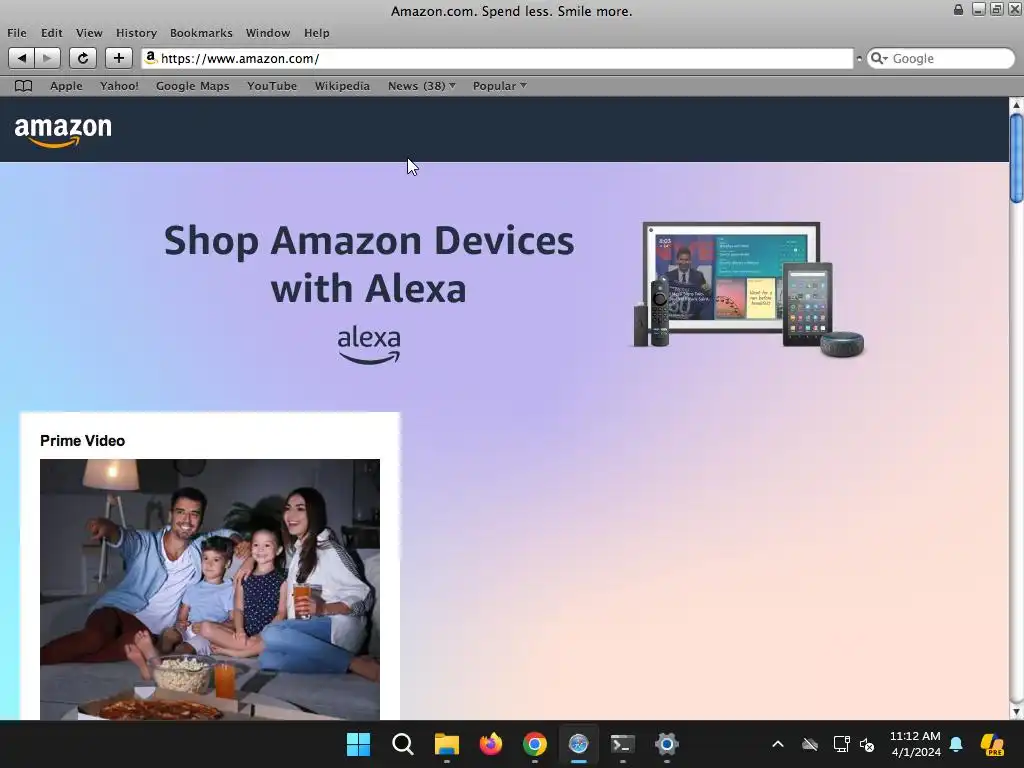Expand the Popular bookmark folder
Screen dimensions: 1024x768
coord(500,86)
